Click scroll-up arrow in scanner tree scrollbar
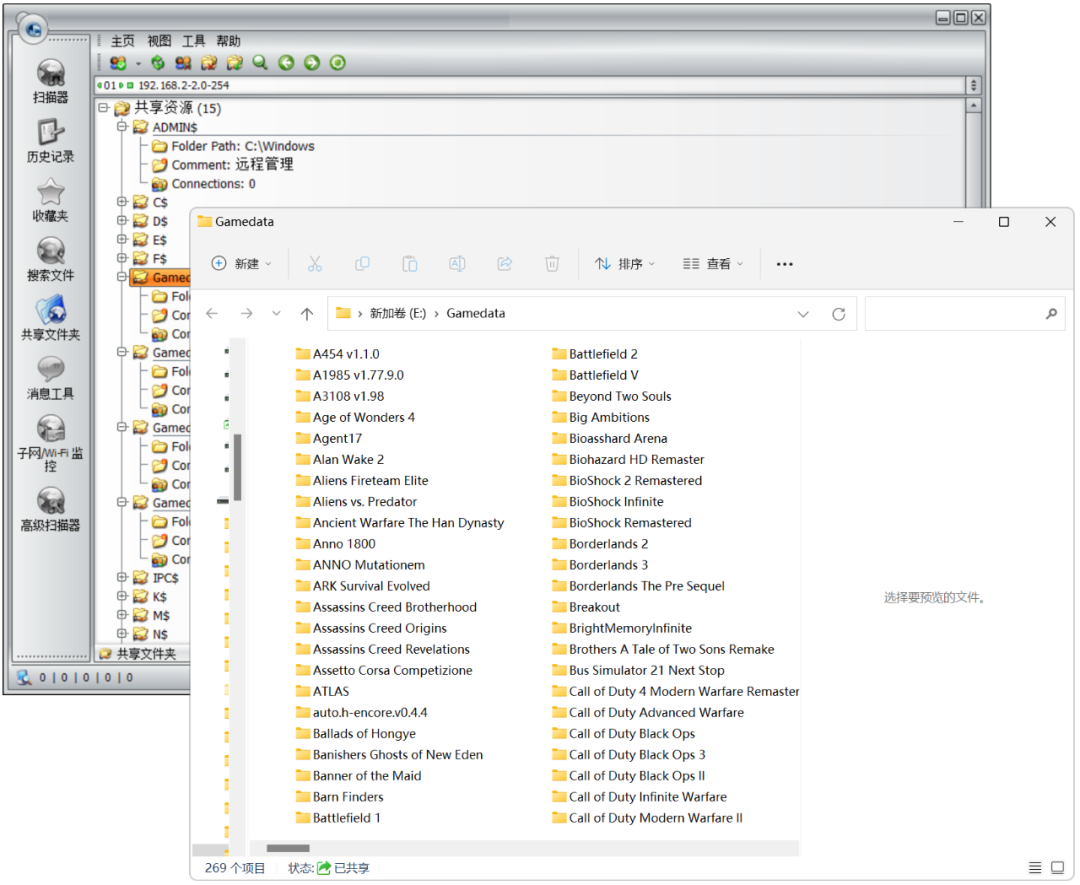The image size is (1080, 885). [973, 106]
